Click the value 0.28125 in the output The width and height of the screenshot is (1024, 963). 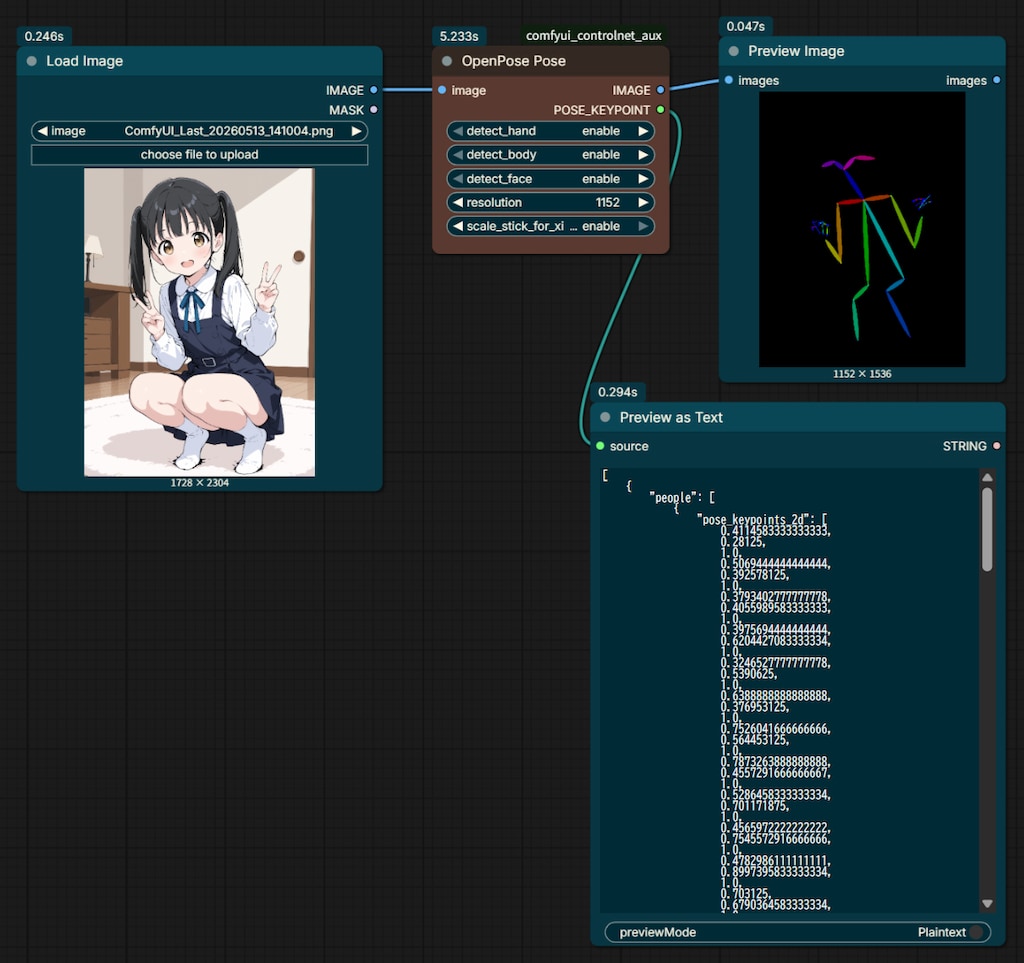tap(743, 542)
